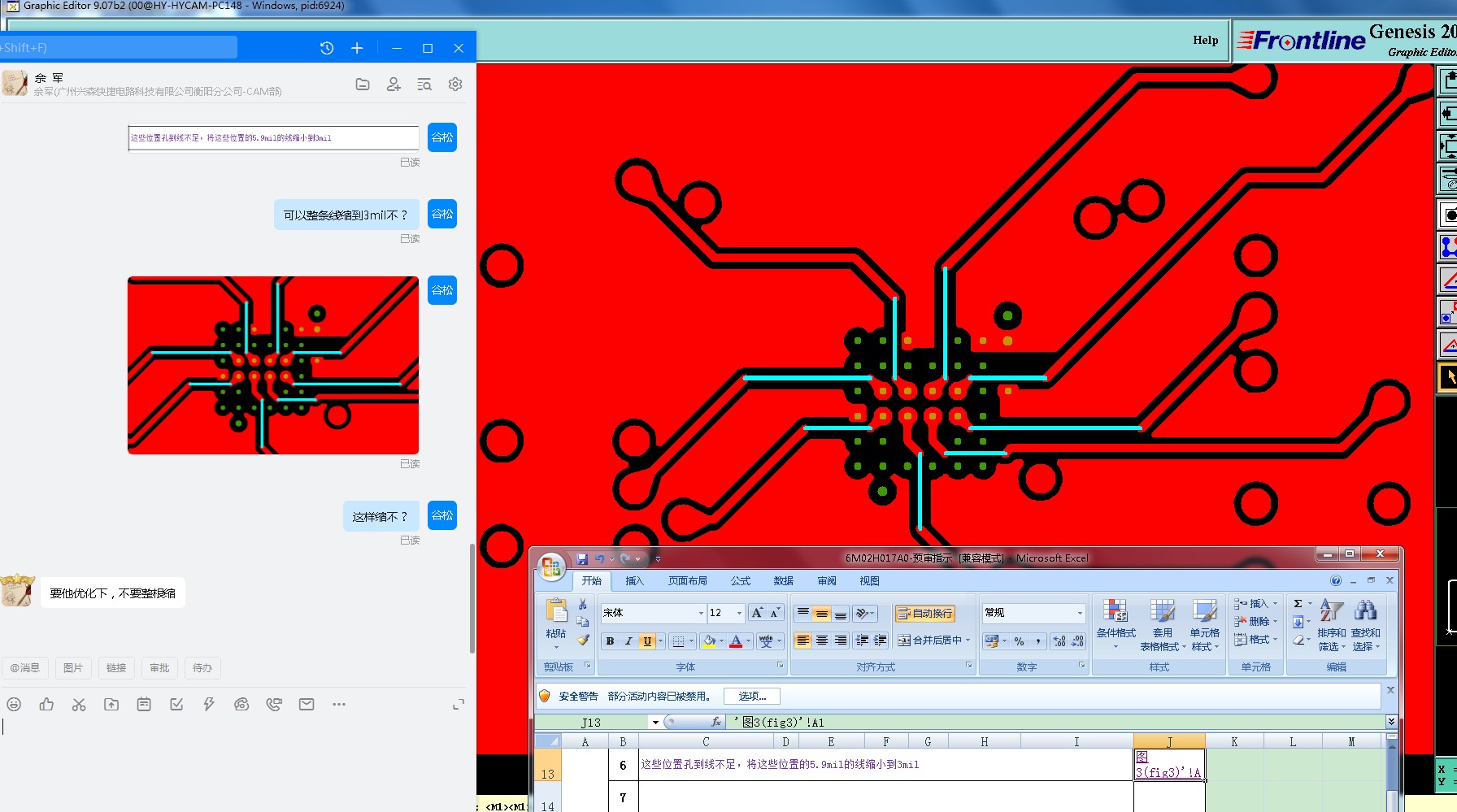Switch to the 公式 ribbon tab
Image resolution: width=1457 pixels, height=812 pixels.
click(x=741, y=581)
